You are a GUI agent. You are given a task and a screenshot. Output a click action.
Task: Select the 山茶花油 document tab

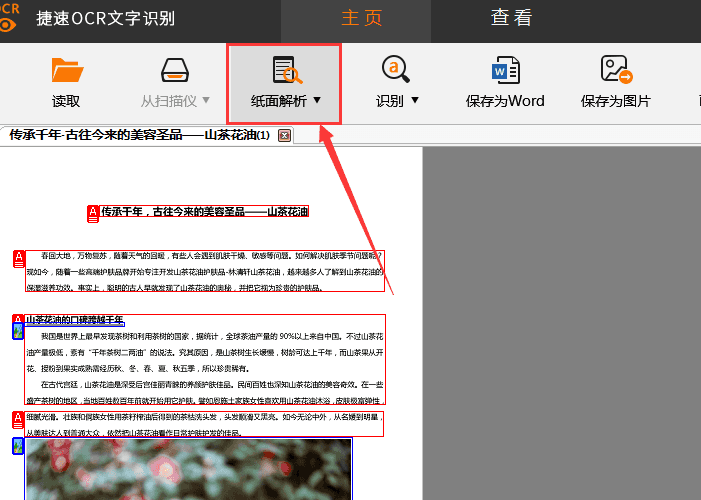click(x=138, y=135)
